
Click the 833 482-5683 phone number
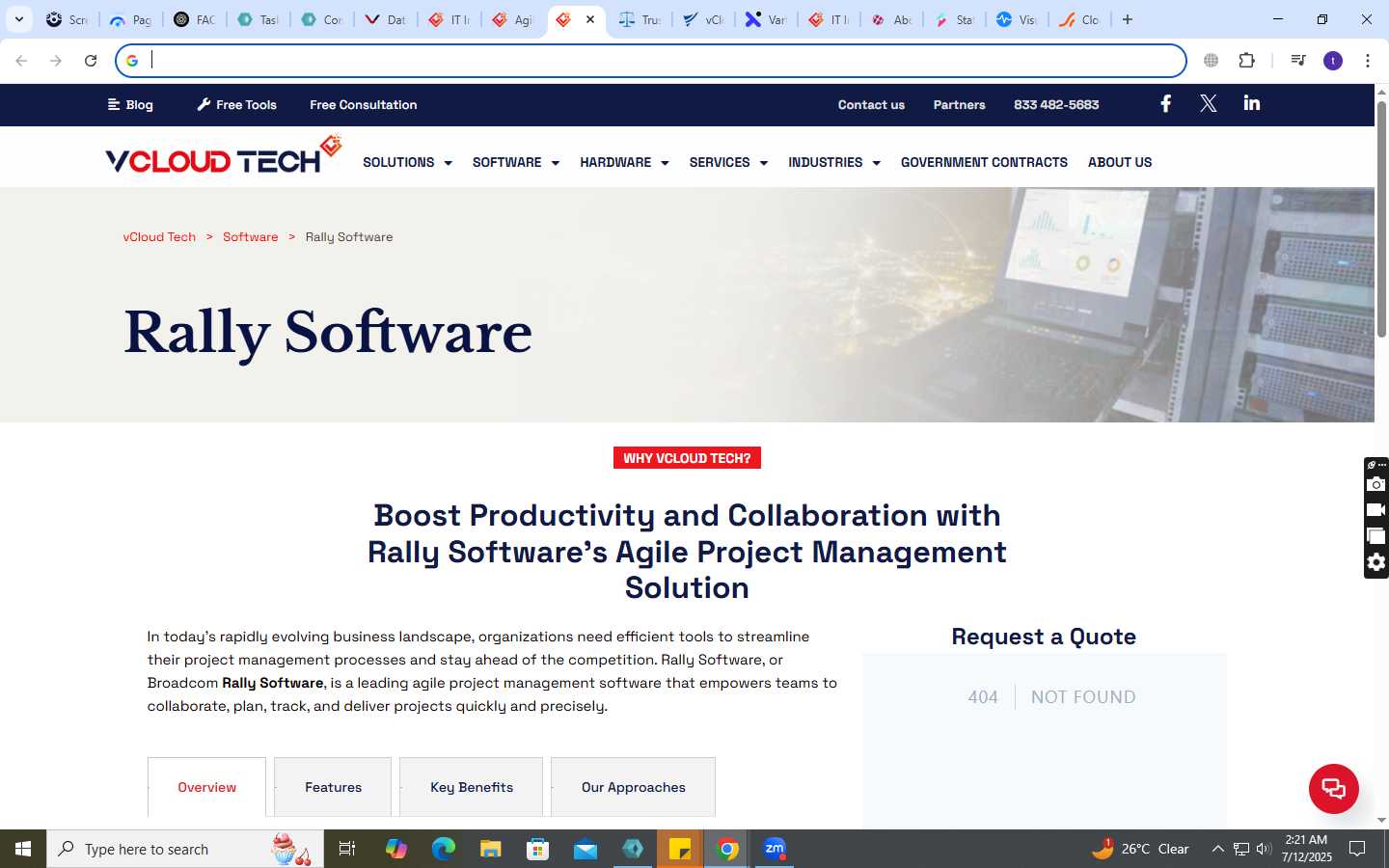click(x=1056, y=104)
